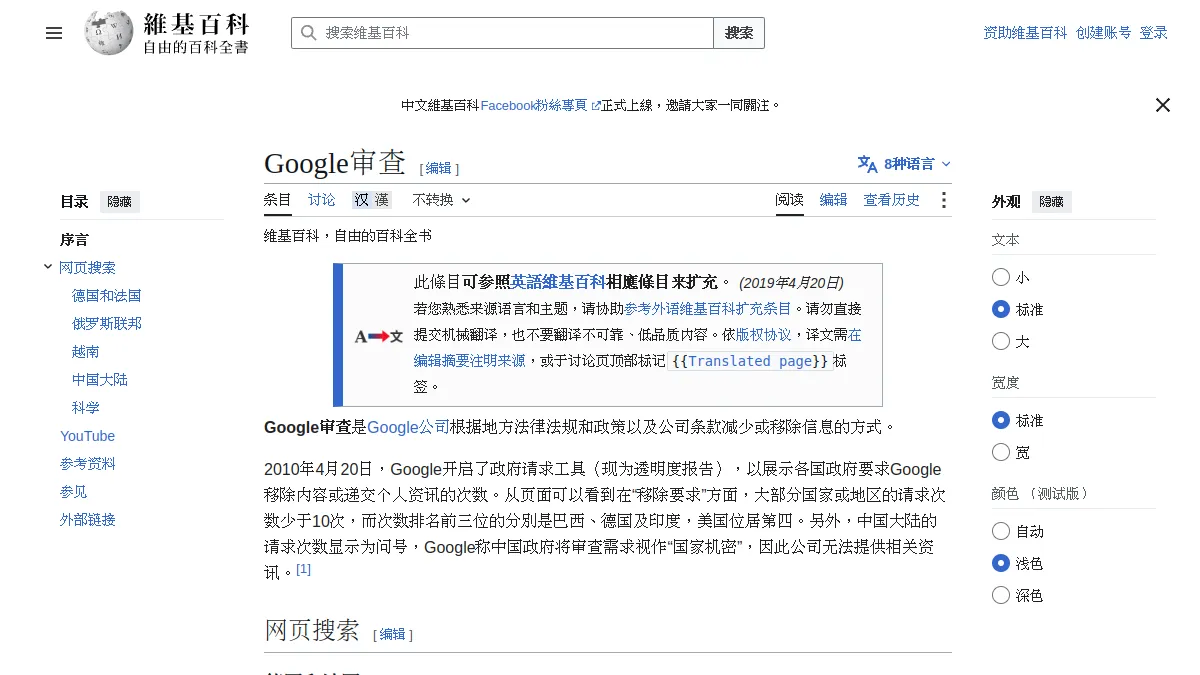
Task: Jump to 俄罗斯联邦 in contents
Action: (x=107, y=324)
